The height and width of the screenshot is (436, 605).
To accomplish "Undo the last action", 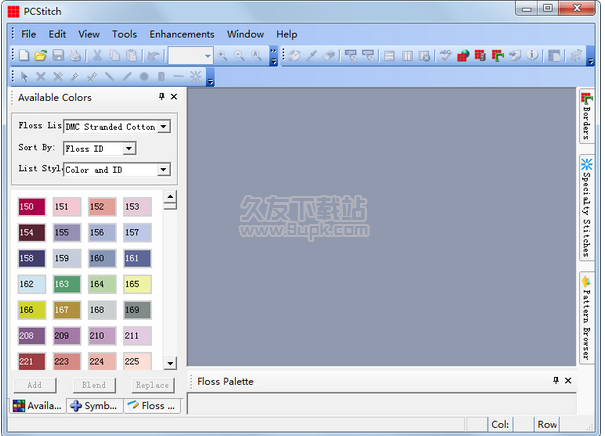I will (x=153, y=56).
